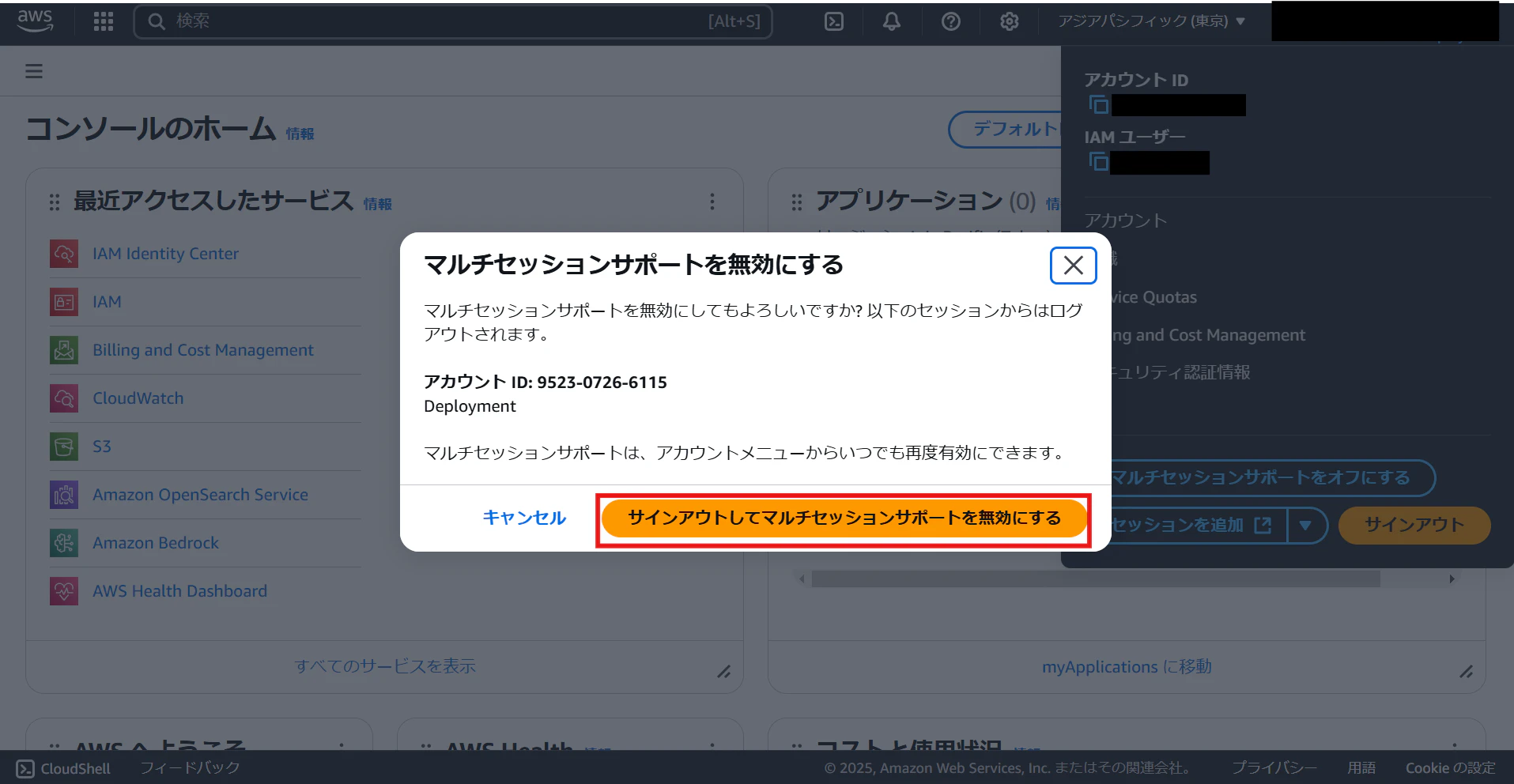The height and width of the screenshot is (784, 1514).
Task: Click the S3 bucket icon
Action: coord(64,447)
